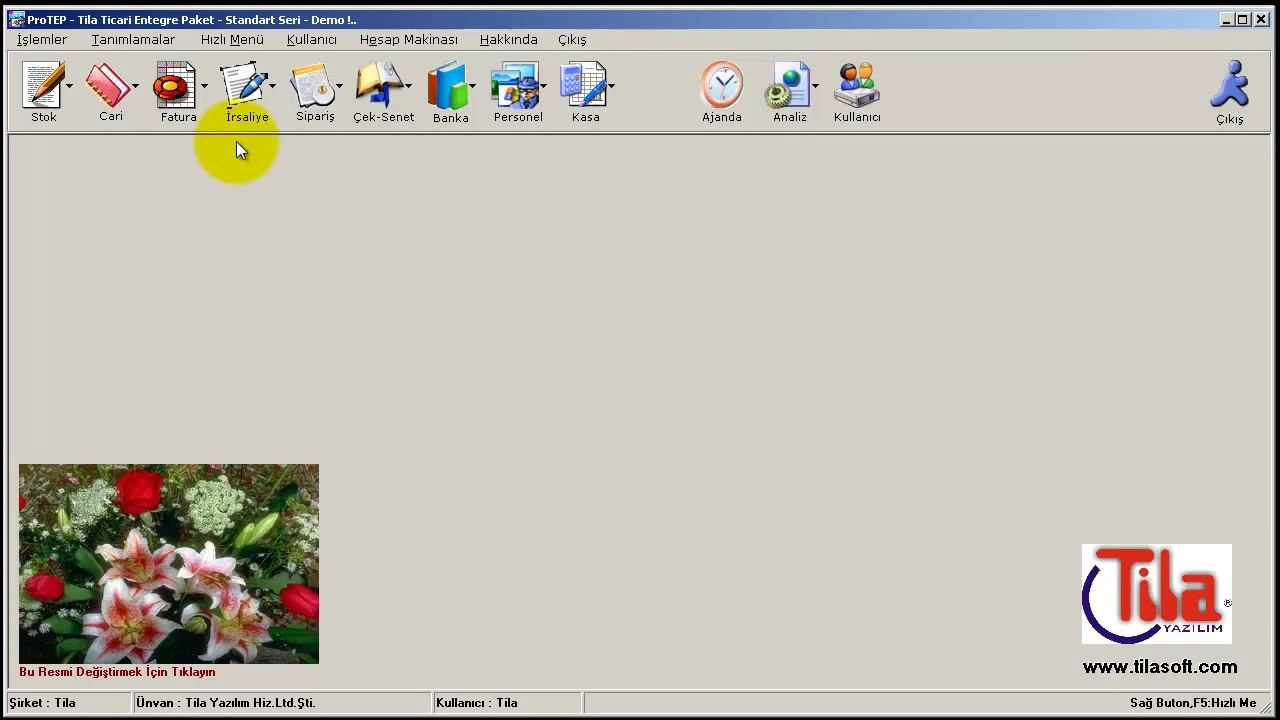Image resolution: width=1280 pixels, height=720 pixels.
Task: Expand the Cari dropdown arrow
Action: click(135, 87)
